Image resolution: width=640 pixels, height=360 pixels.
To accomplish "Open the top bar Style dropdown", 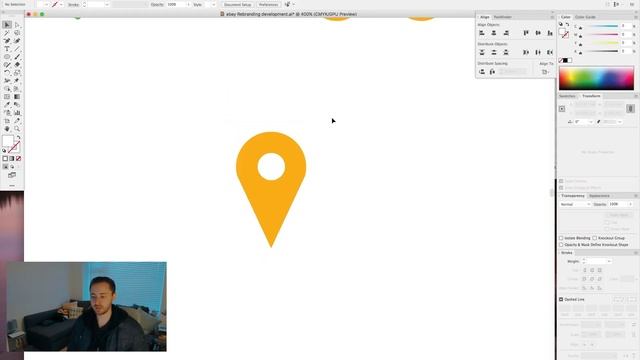I will [213, 4].
